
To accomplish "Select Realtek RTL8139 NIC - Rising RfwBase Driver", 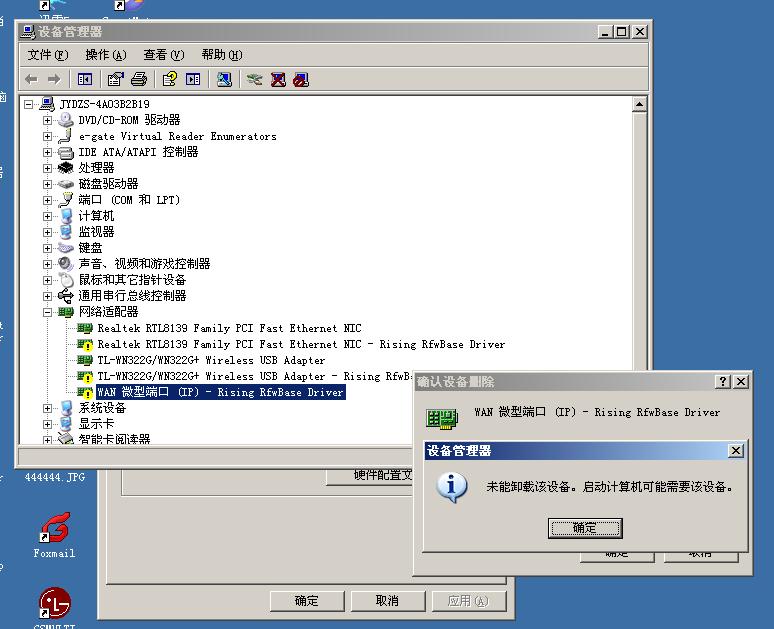I will [x=301, y=344].
